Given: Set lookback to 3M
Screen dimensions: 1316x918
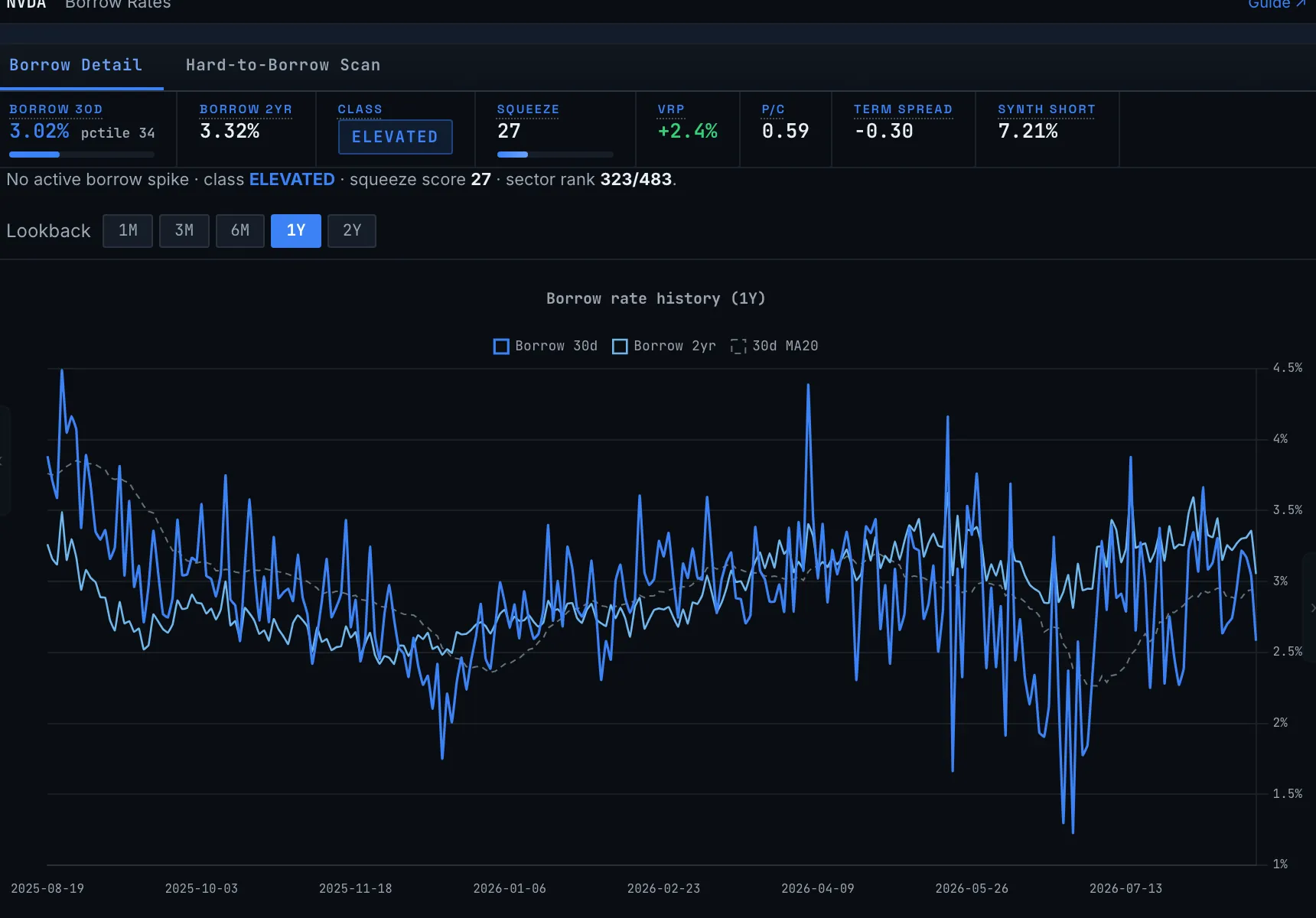Looking at the screenshot, I should coord(184,230).
